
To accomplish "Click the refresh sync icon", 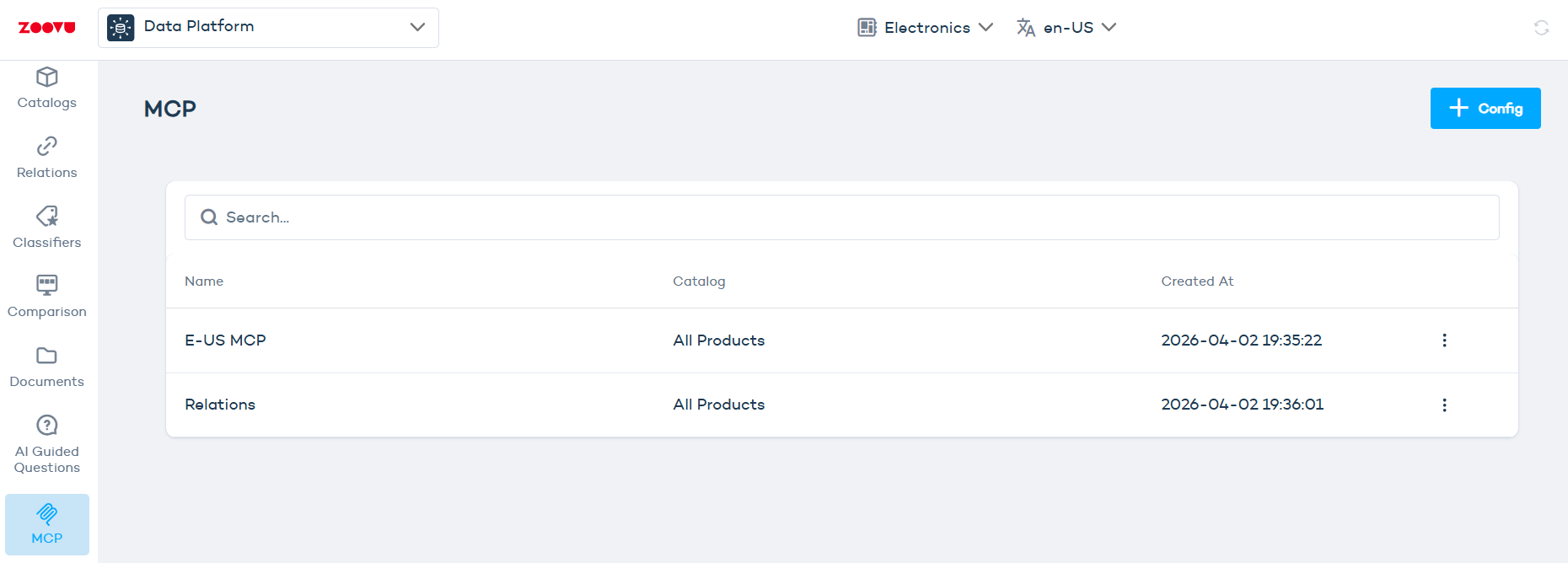I will 1541,28.
